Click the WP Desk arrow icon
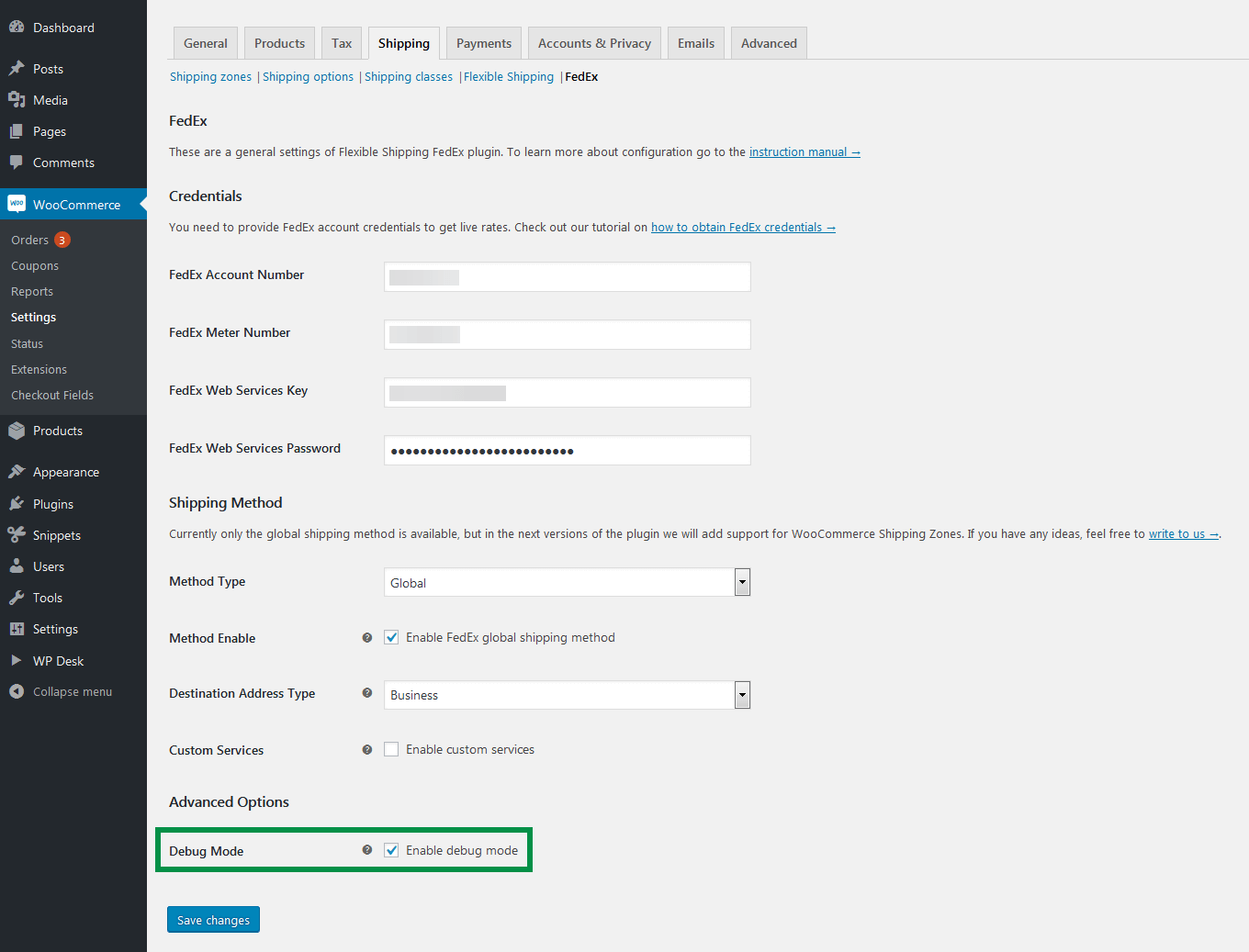The height and width of the screenshot is (952, 1249). tap(17, 661)
